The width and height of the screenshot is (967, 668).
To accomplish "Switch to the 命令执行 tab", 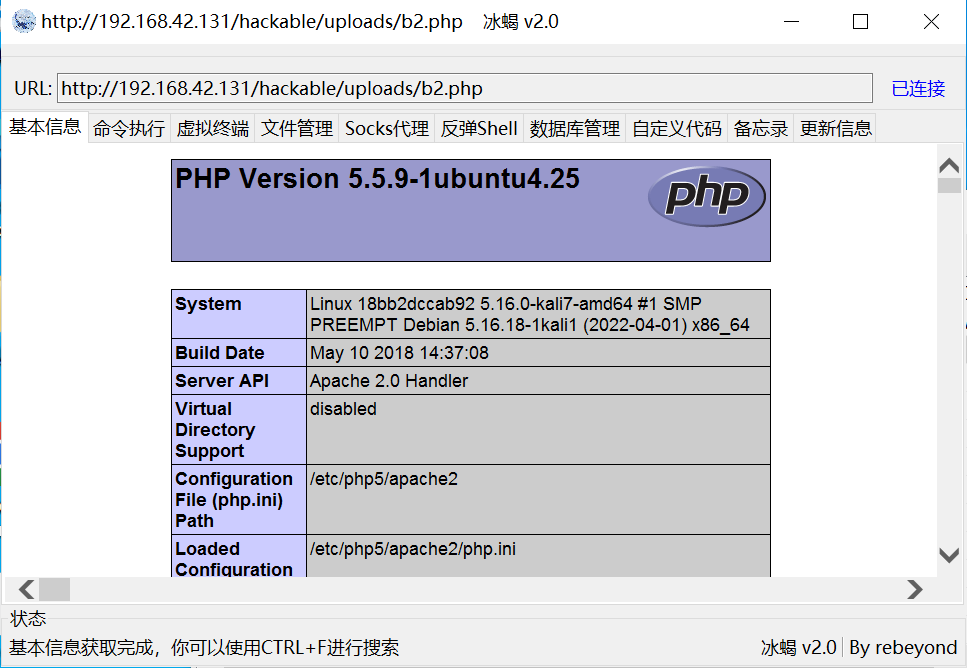I will pyautogui.click(x=129, y=129).
